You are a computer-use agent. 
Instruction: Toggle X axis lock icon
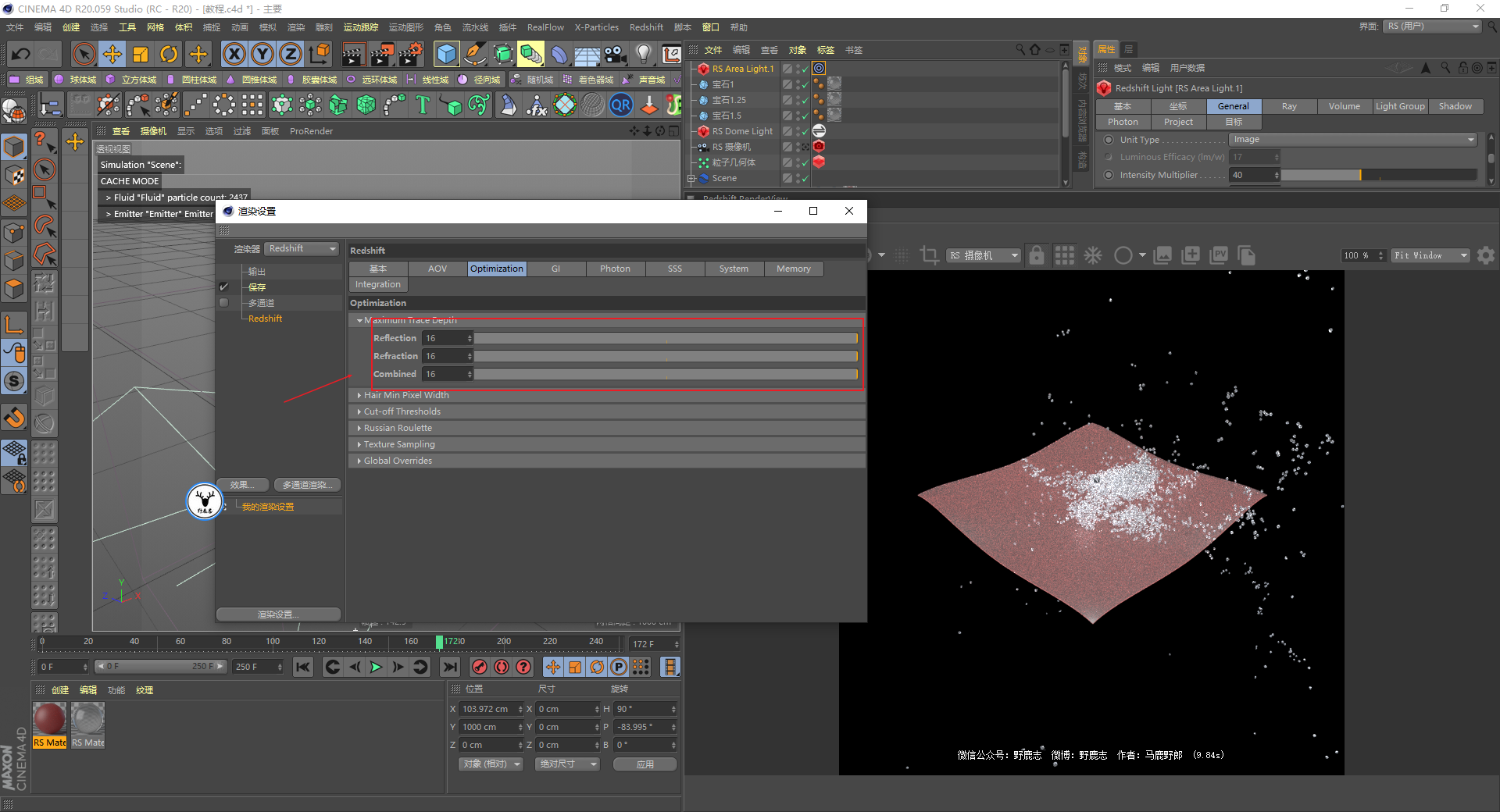[234, 54]
